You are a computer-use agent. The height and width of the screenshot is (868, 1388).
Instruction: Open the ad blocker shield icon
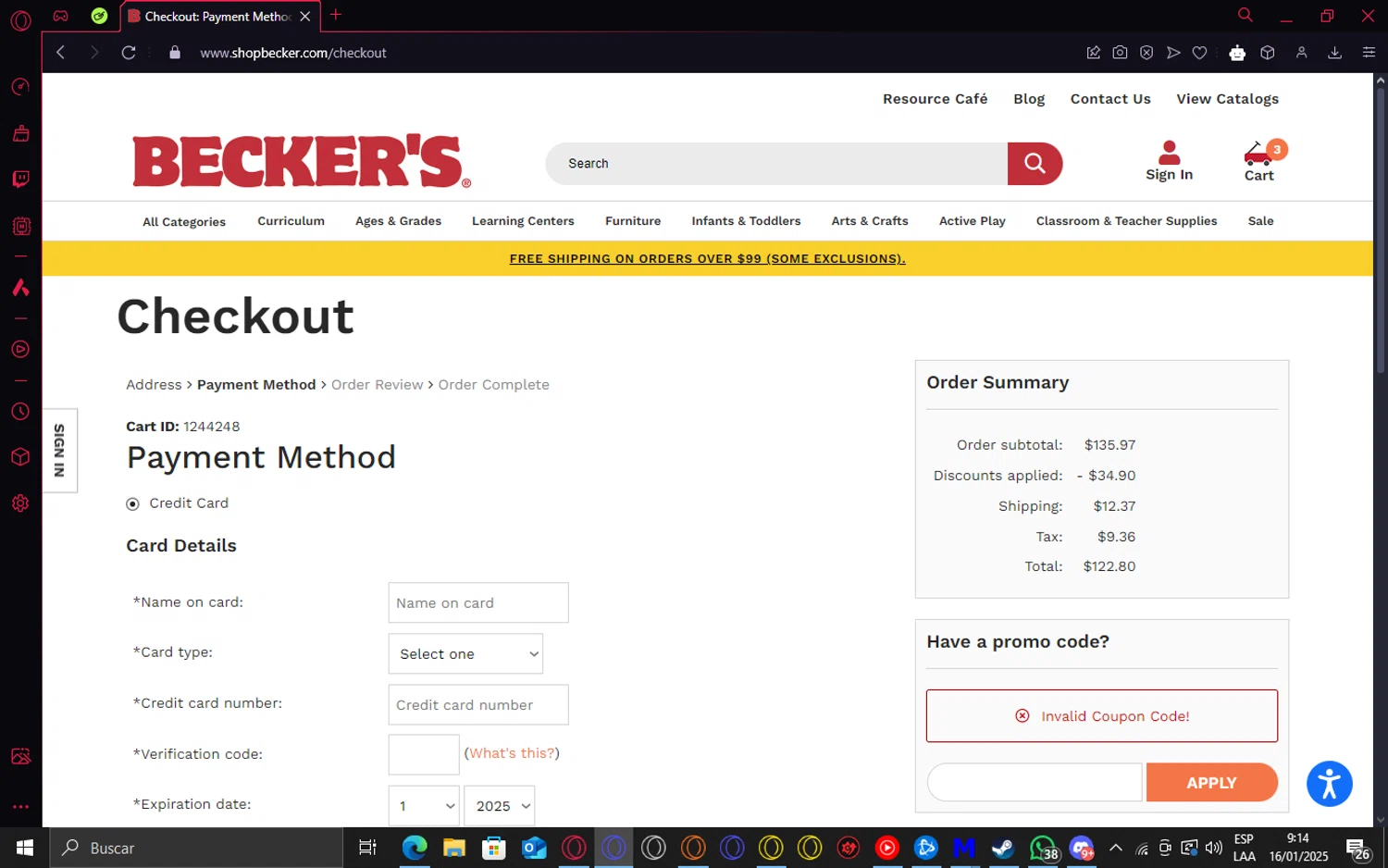point(1146,53)
